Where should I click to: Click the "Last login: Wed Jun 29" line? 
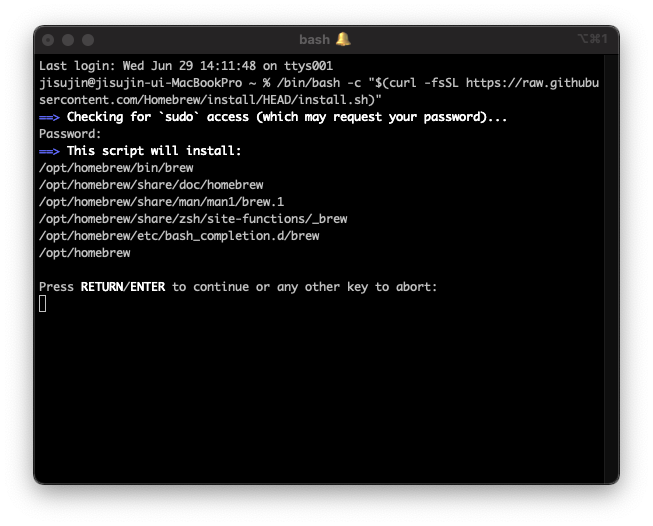click(x=186, y=66)
